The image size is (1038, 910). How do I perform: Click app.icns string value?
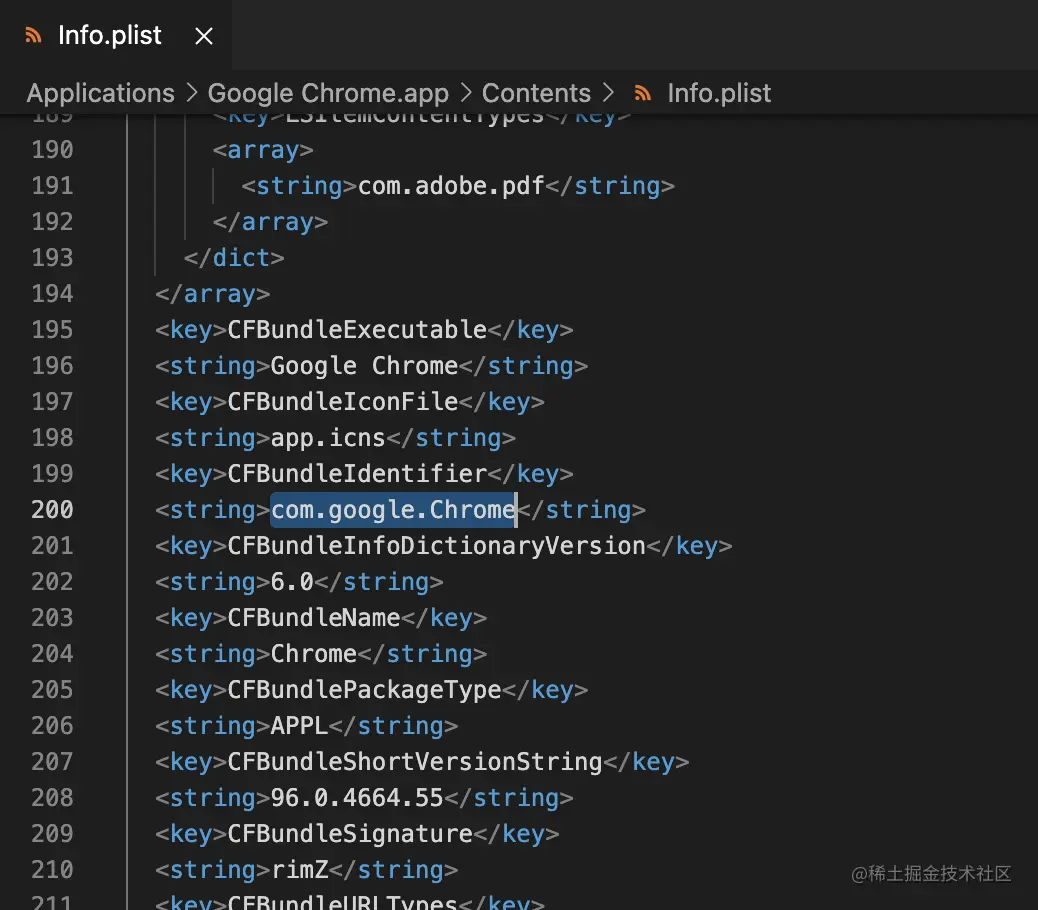coord(328,439)
